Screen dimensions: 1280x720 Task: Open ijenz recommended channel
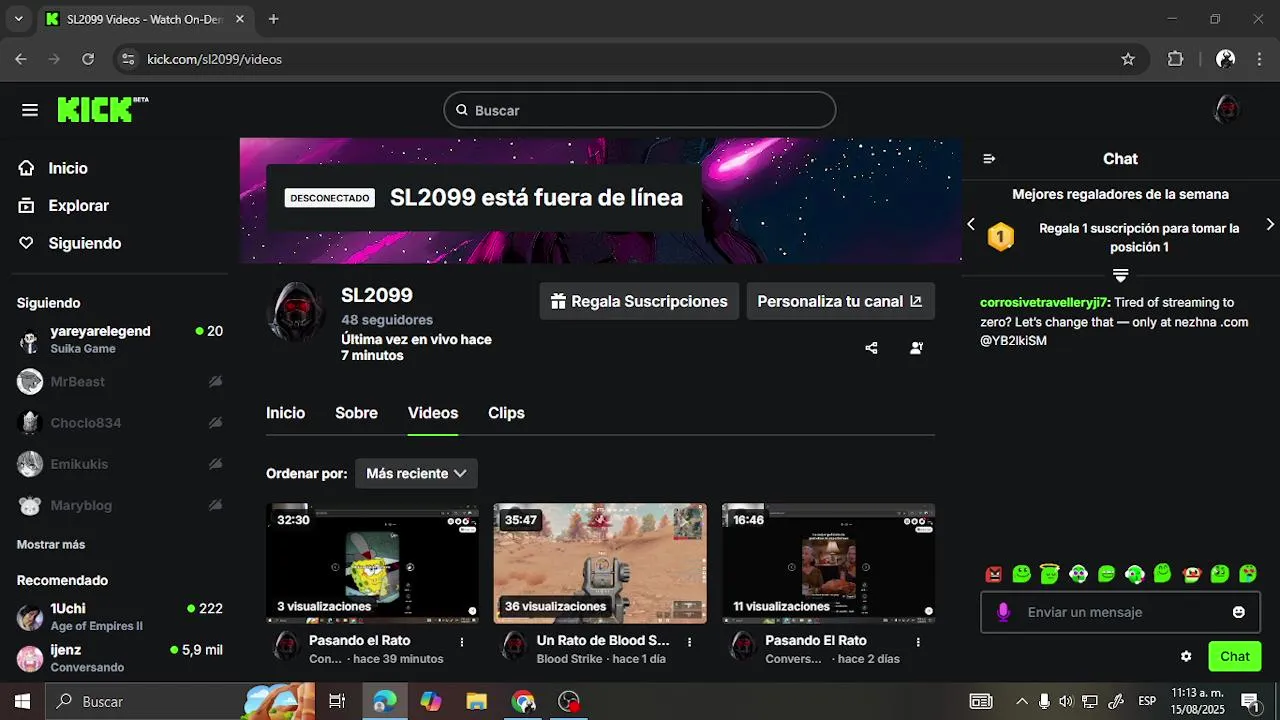[120, 658]
